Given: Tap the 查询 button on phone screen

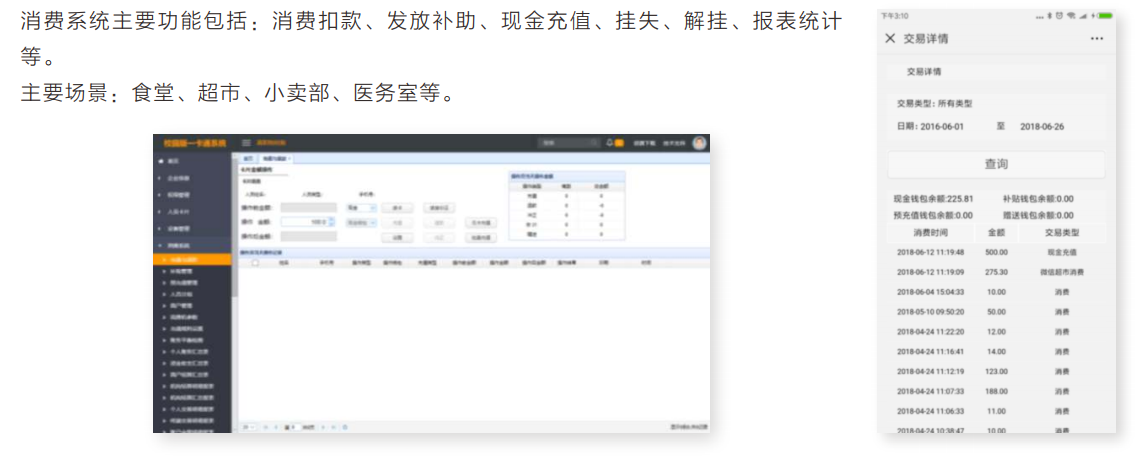Looking at the screenshot, I should coord(996,164).
